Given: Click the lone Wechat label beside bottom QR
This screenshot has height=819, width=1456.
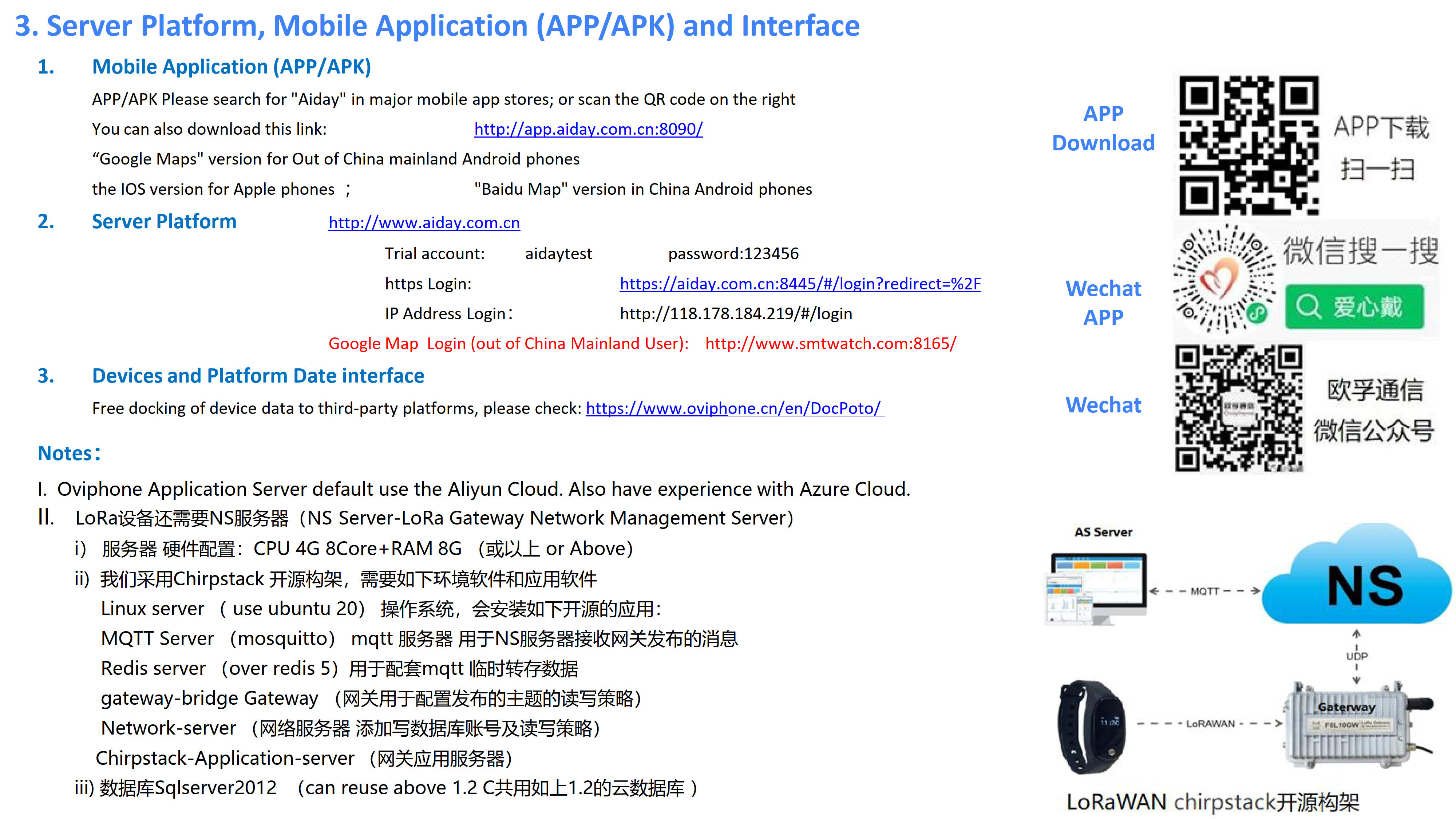Looking at the screenshot, I should [x=1103, y=405].
